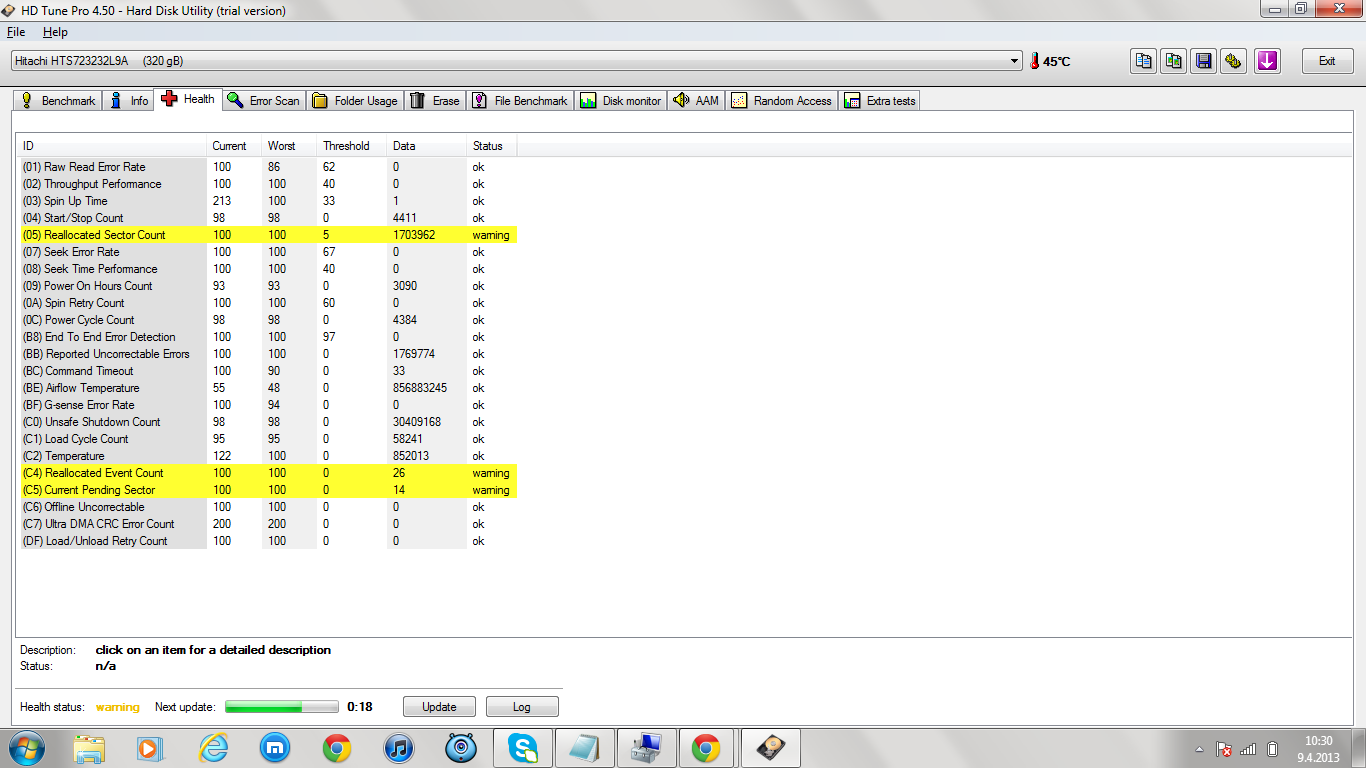Screen dimensions: 1366x768
Task: Select the Seek Error Rate attribute
Action: 268,252
